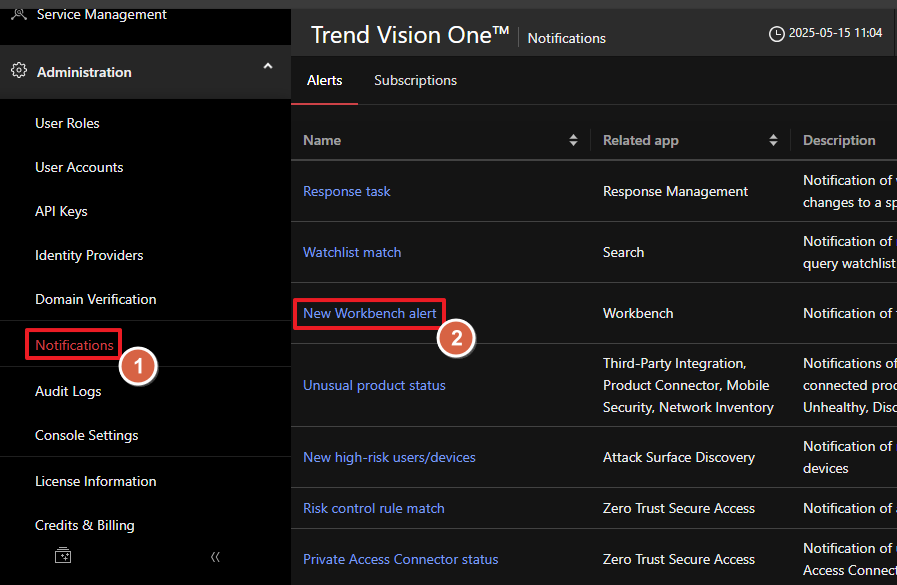Sort the Related app column using its arrows

[773, 140]
